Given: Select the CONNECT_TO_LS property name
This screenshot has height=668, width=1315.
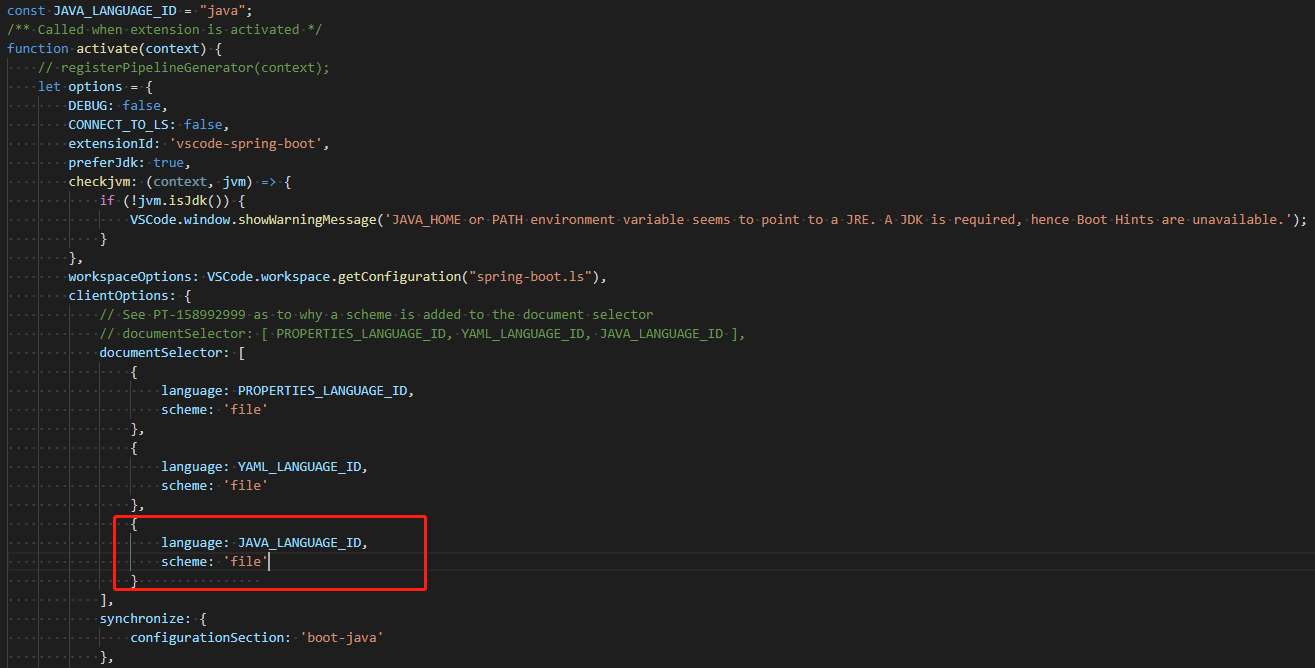Looking at the screenshot, I should pyautogui.click(x=117, y=124).
